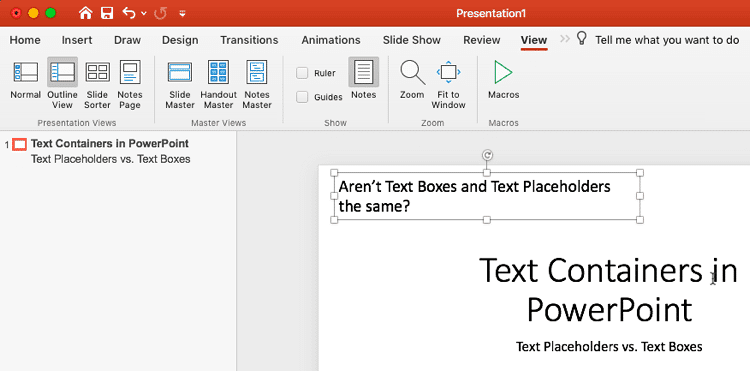
Task: Toggle the Notes pane button
Action: tap(364, 78)
